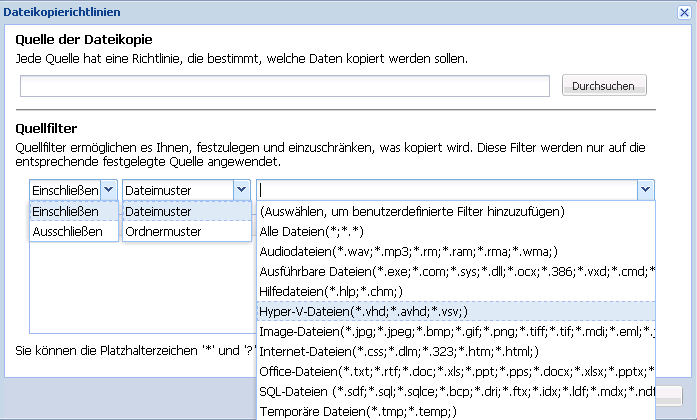Click the source path input field

(284, 86)
